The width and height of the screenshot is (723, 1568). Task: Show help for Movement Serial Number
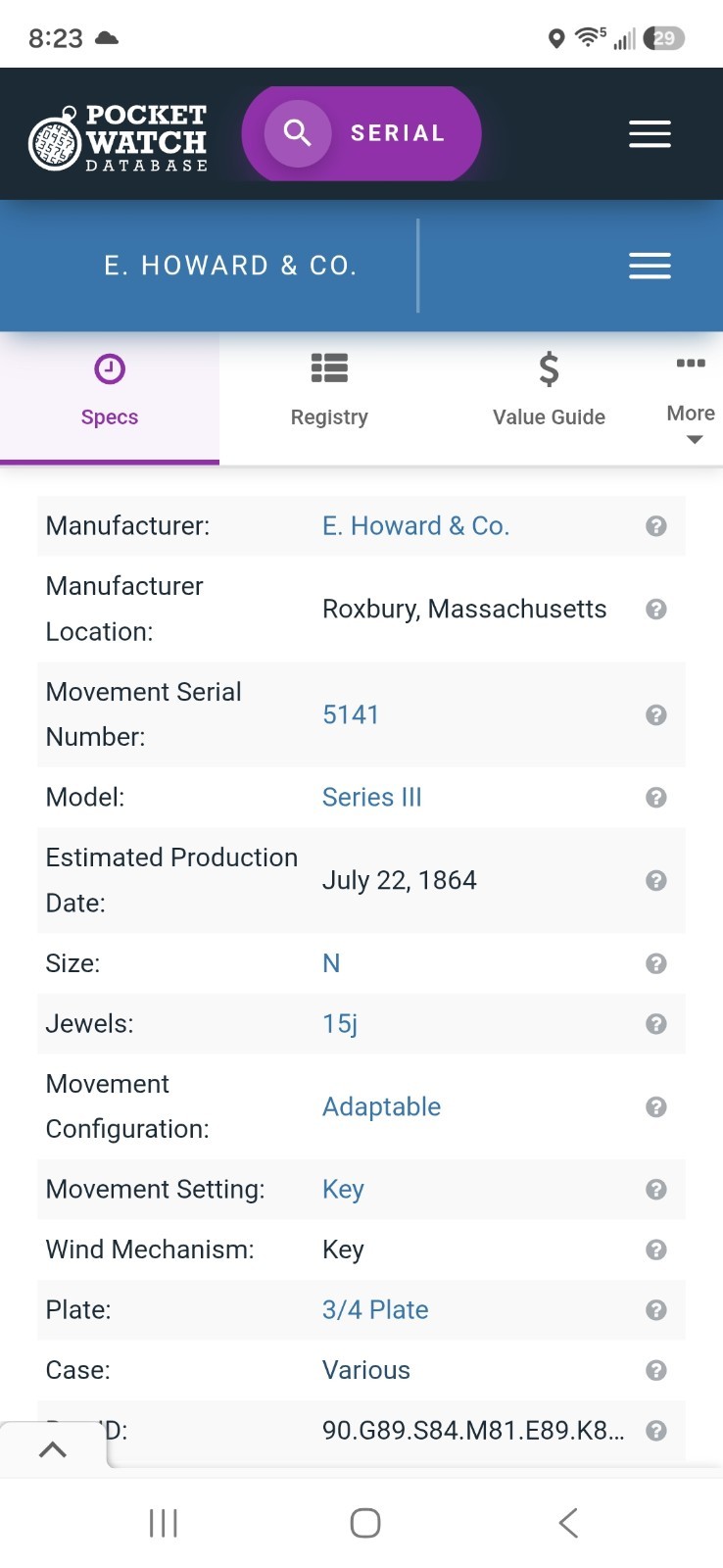click(656, 715)
